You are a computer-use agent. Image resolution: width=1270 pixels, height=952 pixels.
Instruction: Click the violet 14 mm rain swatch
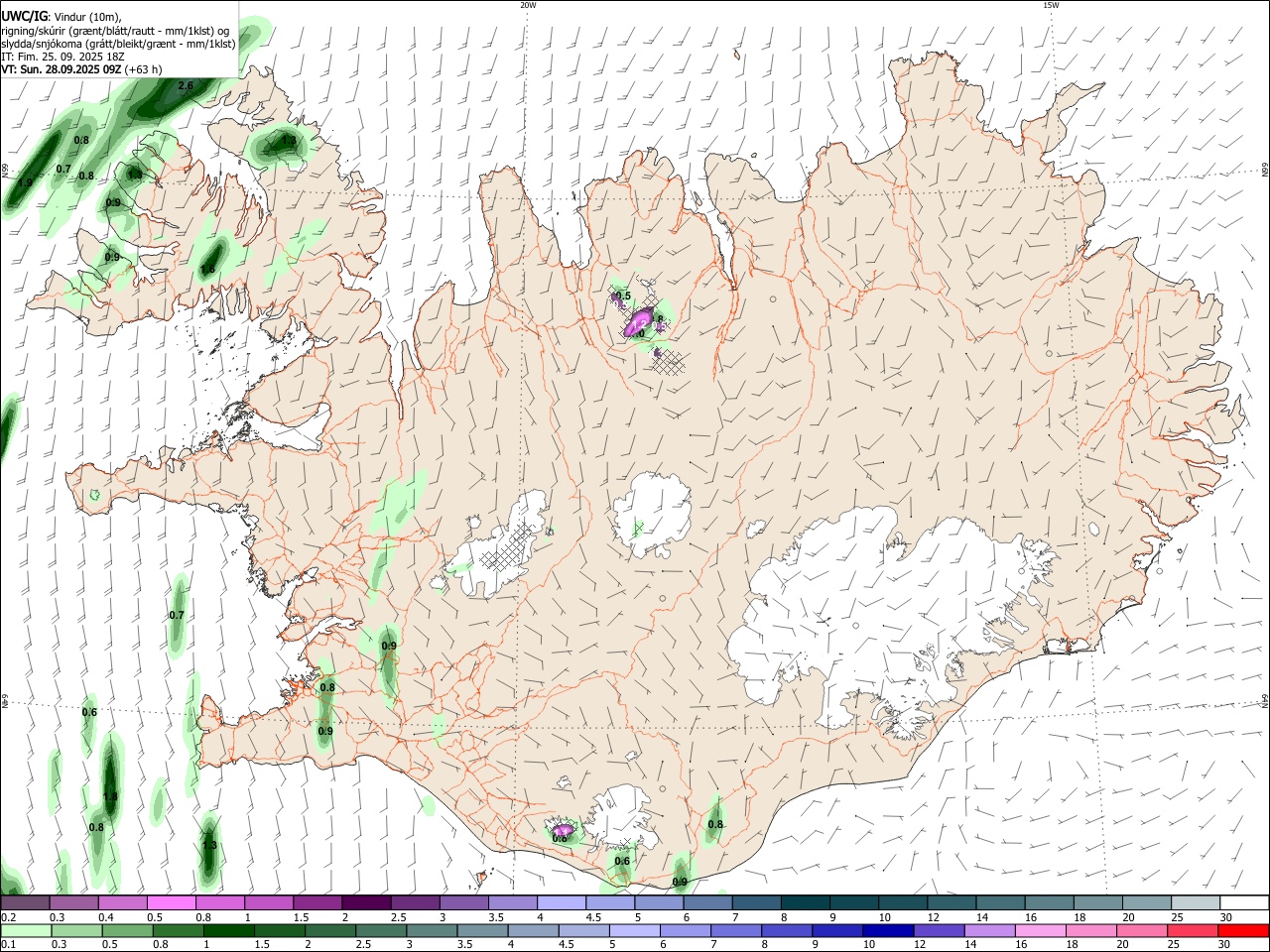coord(989,930)
